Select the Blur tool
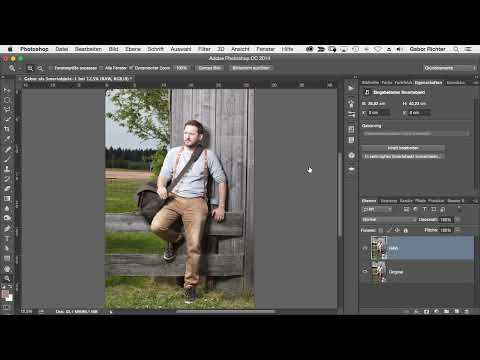Screen dimensions: 480x360 (x=7, y=208)
